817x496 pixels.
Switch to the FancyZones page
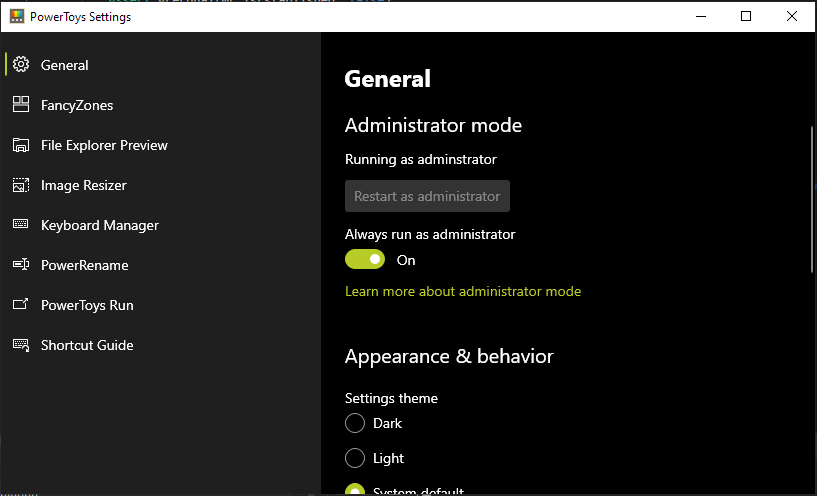coord(160,105)
